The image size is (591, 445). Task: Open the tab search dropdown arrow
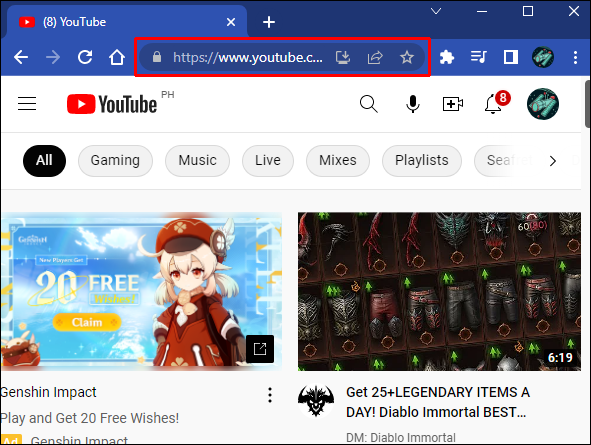pos(436,11)
